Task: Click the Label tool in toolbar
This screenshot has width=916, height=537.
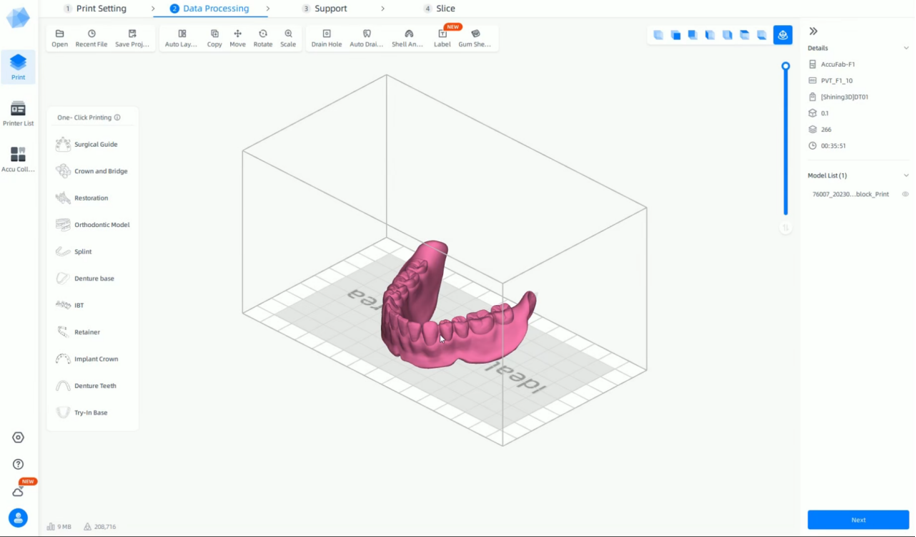Action: pyautogui.click(x=442, y=38)
